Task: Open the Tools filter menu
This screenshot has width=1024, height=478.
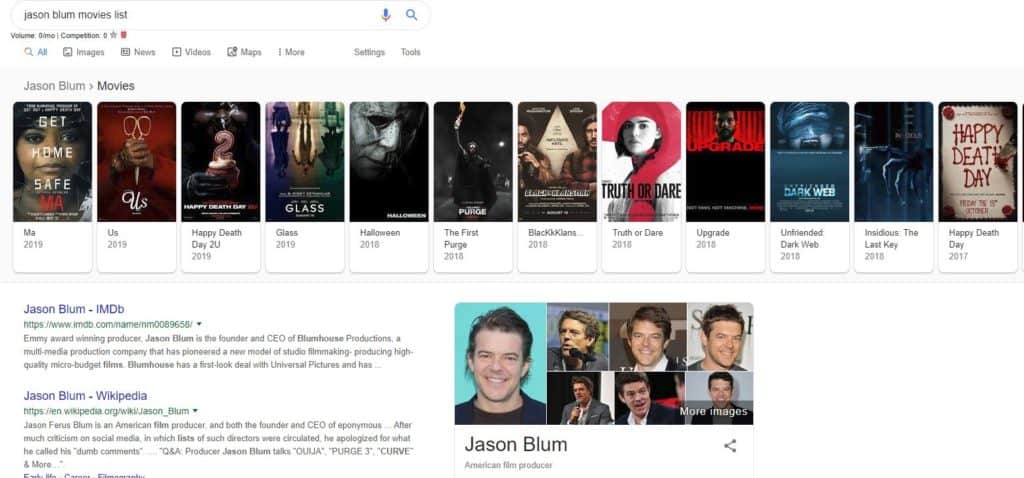Action: (411, 52)
